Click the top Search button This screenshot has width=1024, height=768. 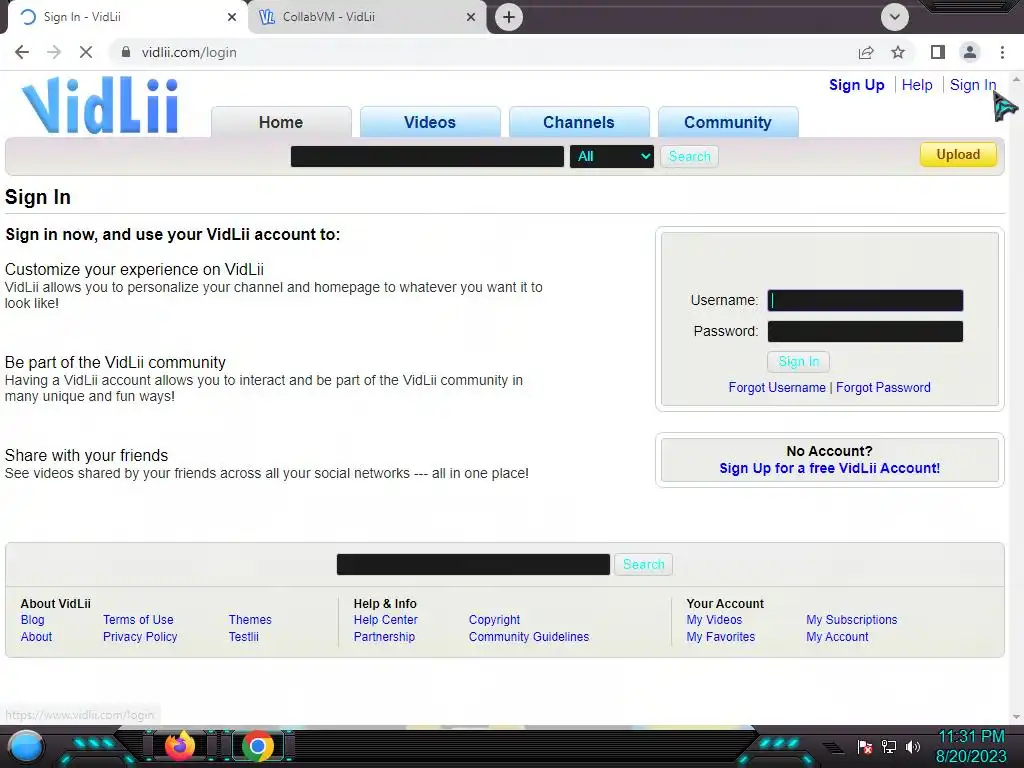tap(689, 157)
